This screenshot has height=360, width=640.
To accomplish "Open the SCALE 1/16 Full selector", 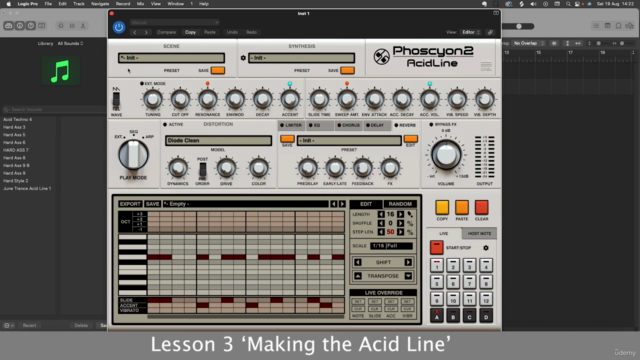I will click(x=391, y=246).
